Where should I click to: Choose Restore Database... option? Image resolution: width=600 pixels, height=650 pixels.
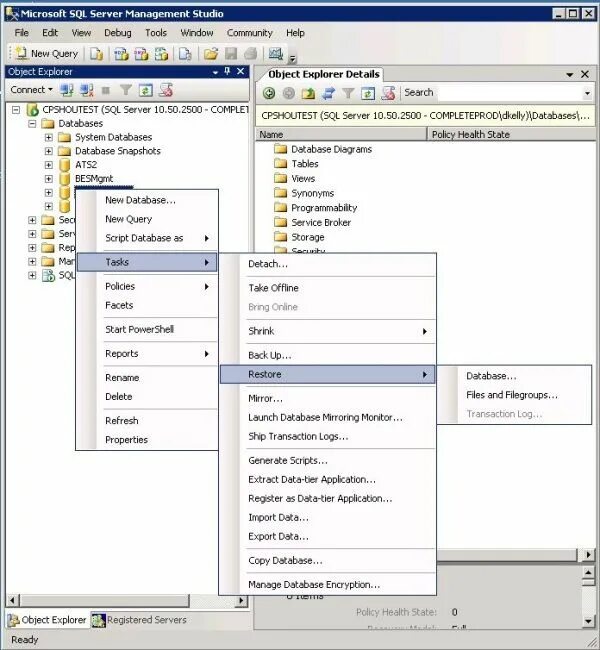tap(514, 376)
